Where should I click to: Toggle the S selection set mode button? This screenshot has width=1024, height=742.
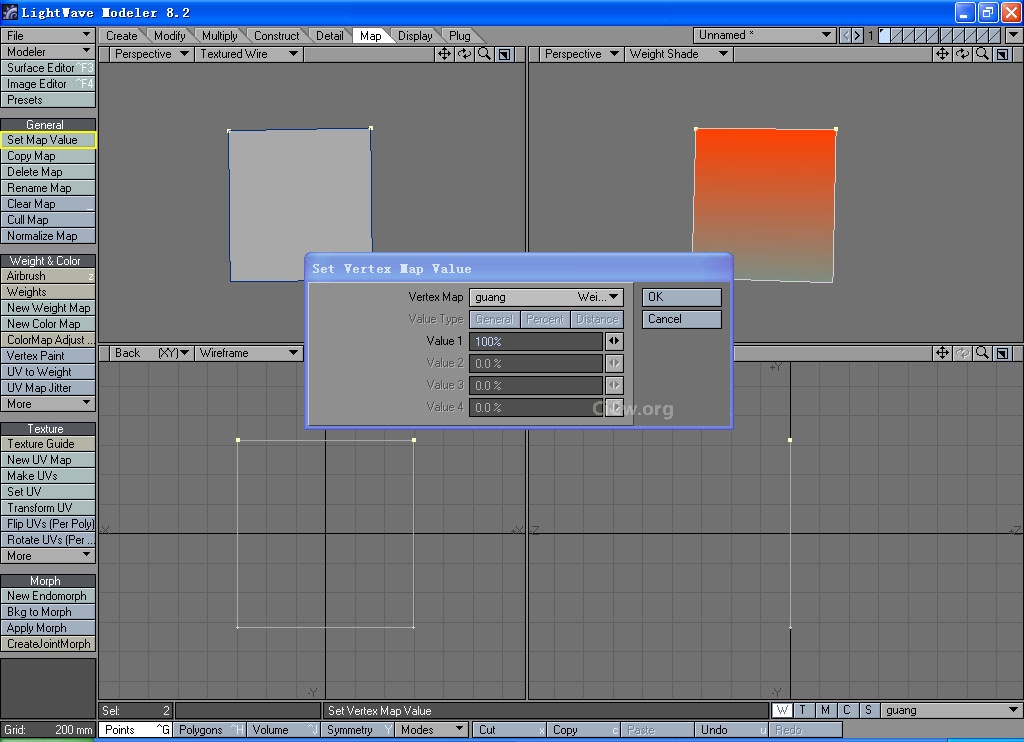tap(868, 710)
